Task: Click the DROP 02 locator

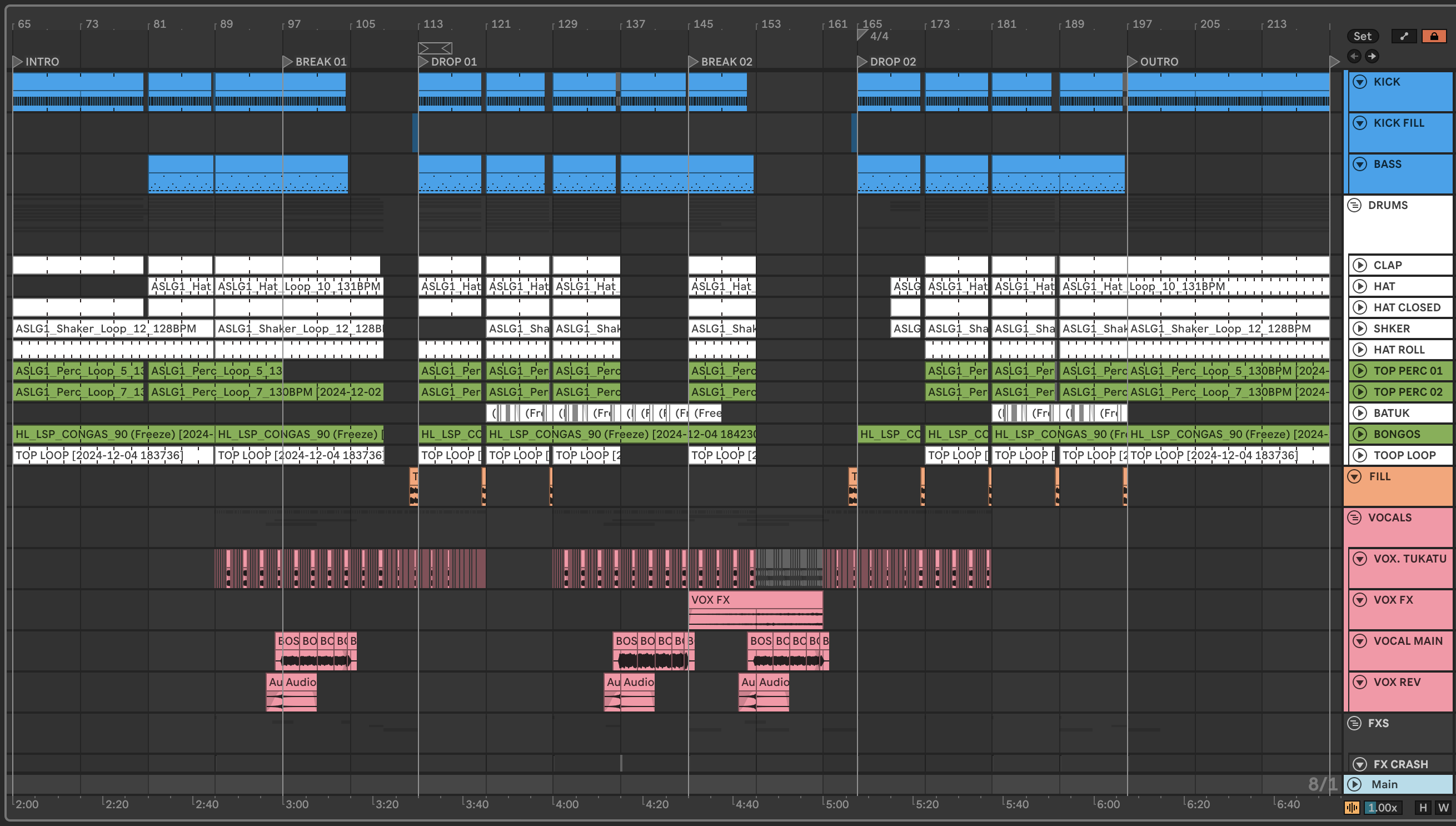Action: click(887, 61)
